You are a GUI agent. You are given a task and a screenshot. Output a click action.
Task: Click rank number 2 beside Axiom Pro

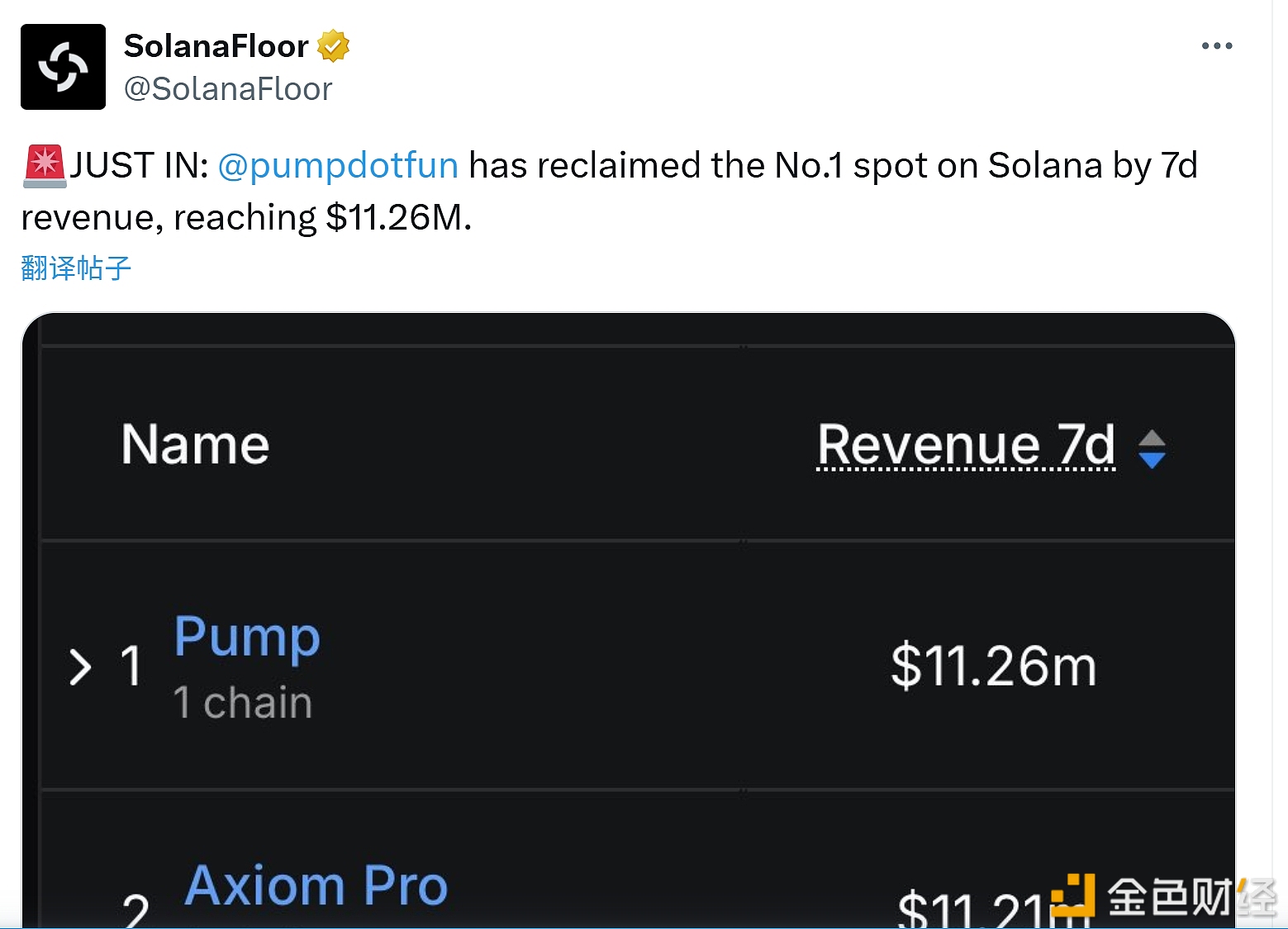136,911
